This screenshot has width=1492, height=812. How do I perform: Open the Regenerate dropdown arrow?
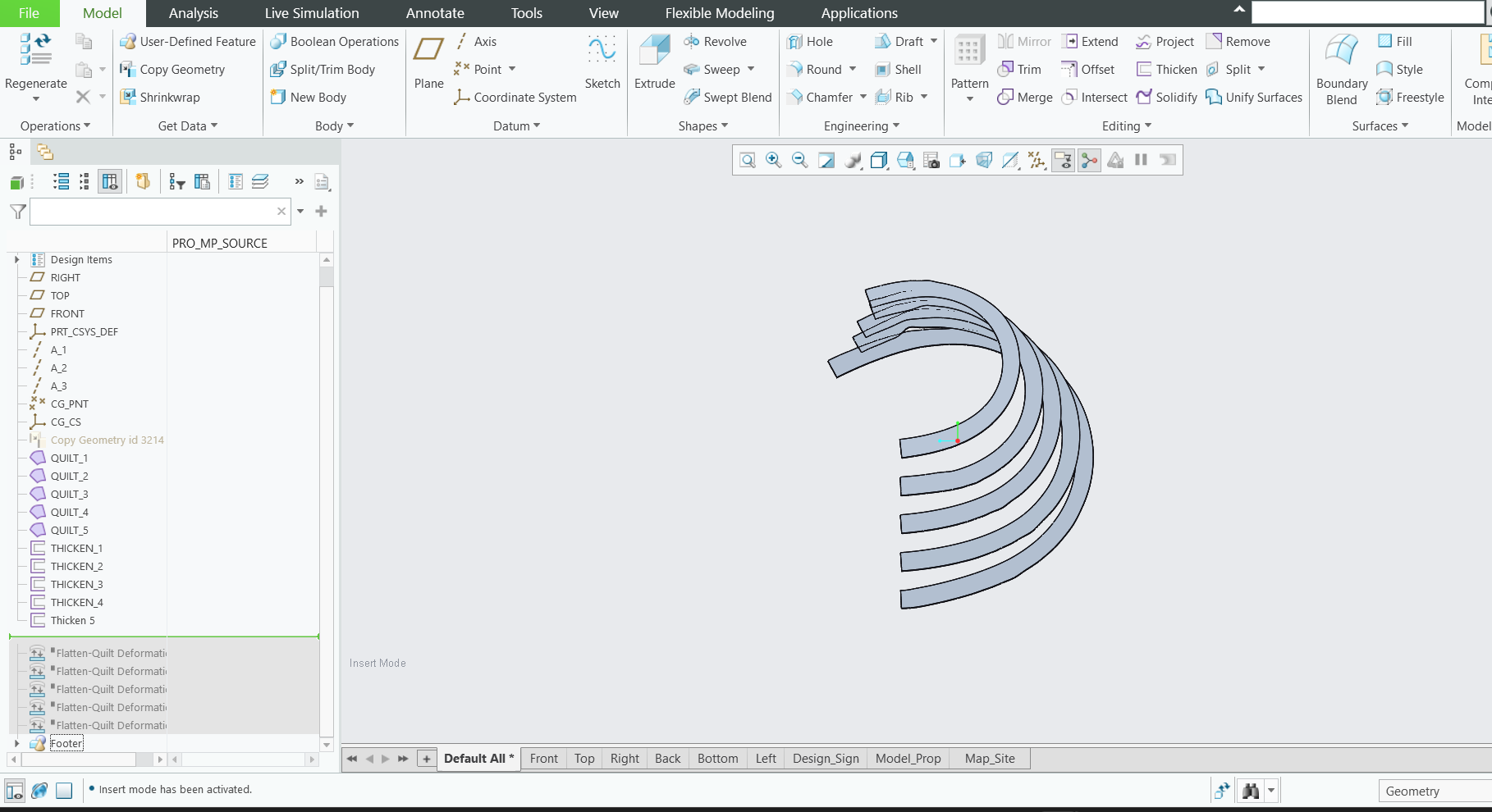34,97
